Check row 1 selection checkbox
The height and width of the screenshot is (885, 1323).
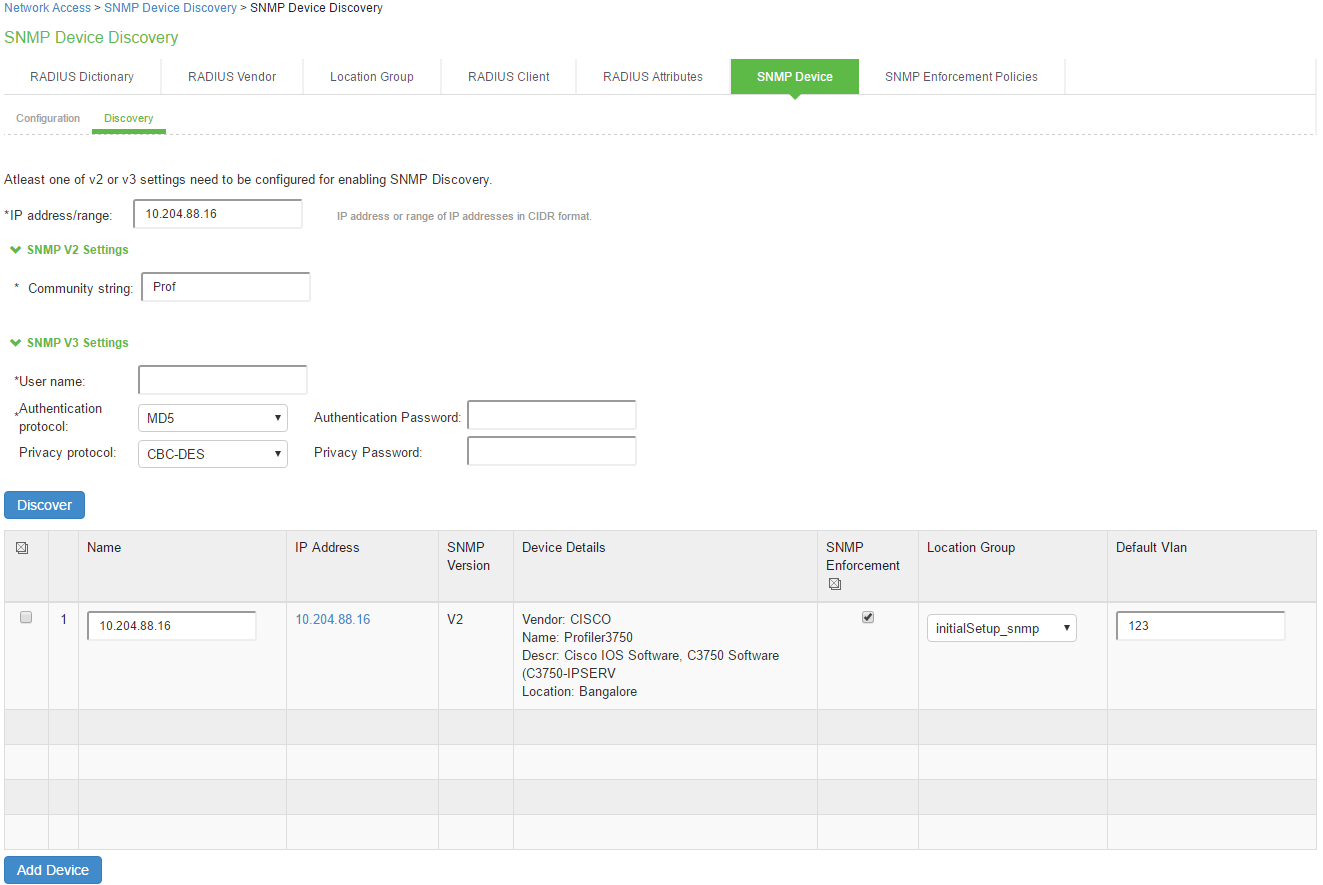tap(26, 618)
